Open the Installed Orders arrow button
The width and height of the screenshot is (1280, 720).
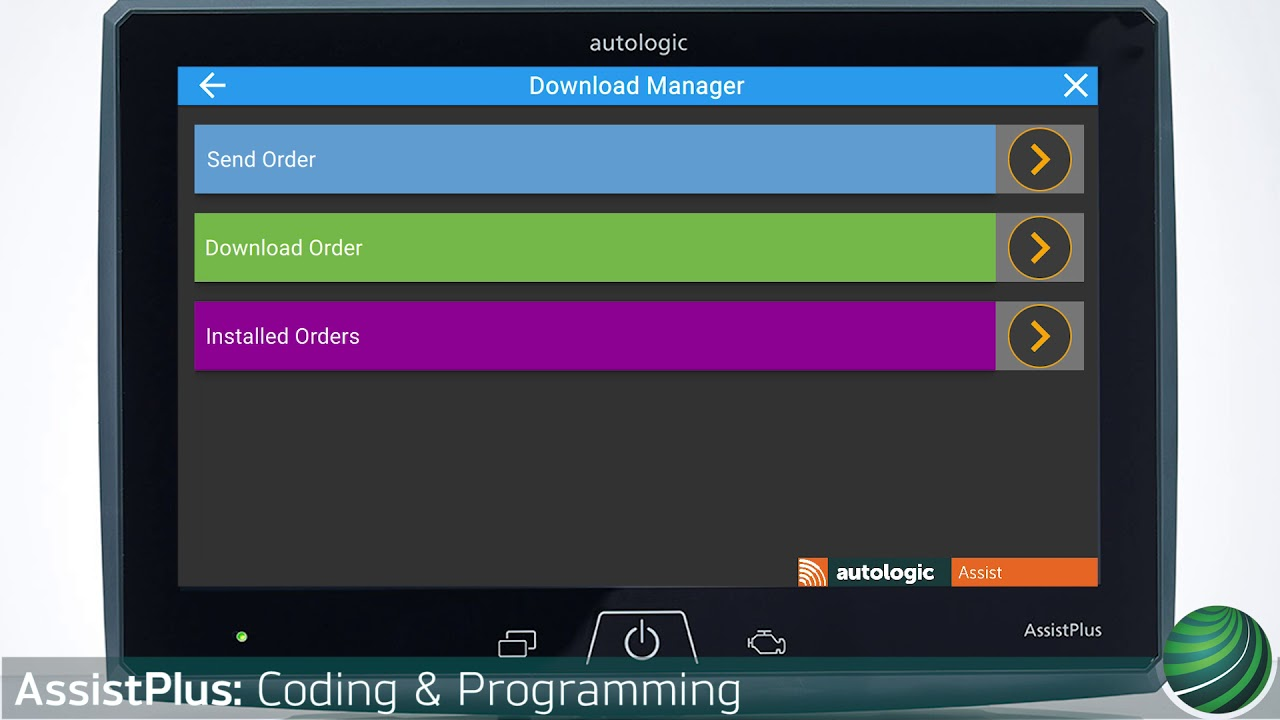1039,336
